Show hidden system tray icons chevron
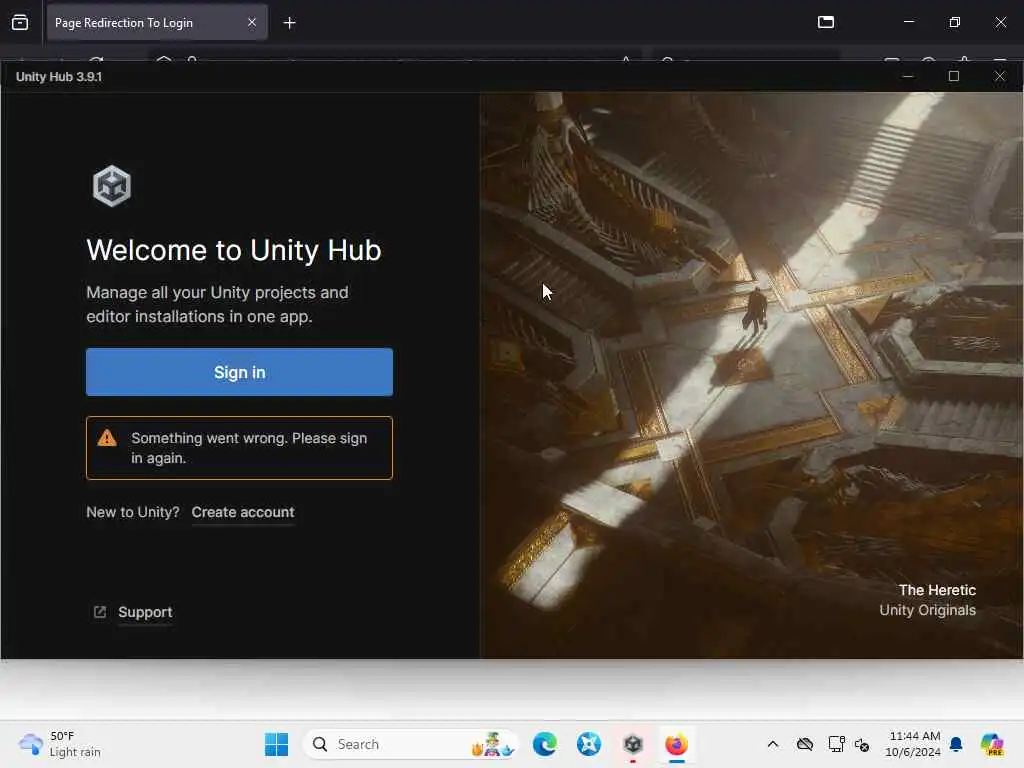The image size is (1024, 768). 773,744
